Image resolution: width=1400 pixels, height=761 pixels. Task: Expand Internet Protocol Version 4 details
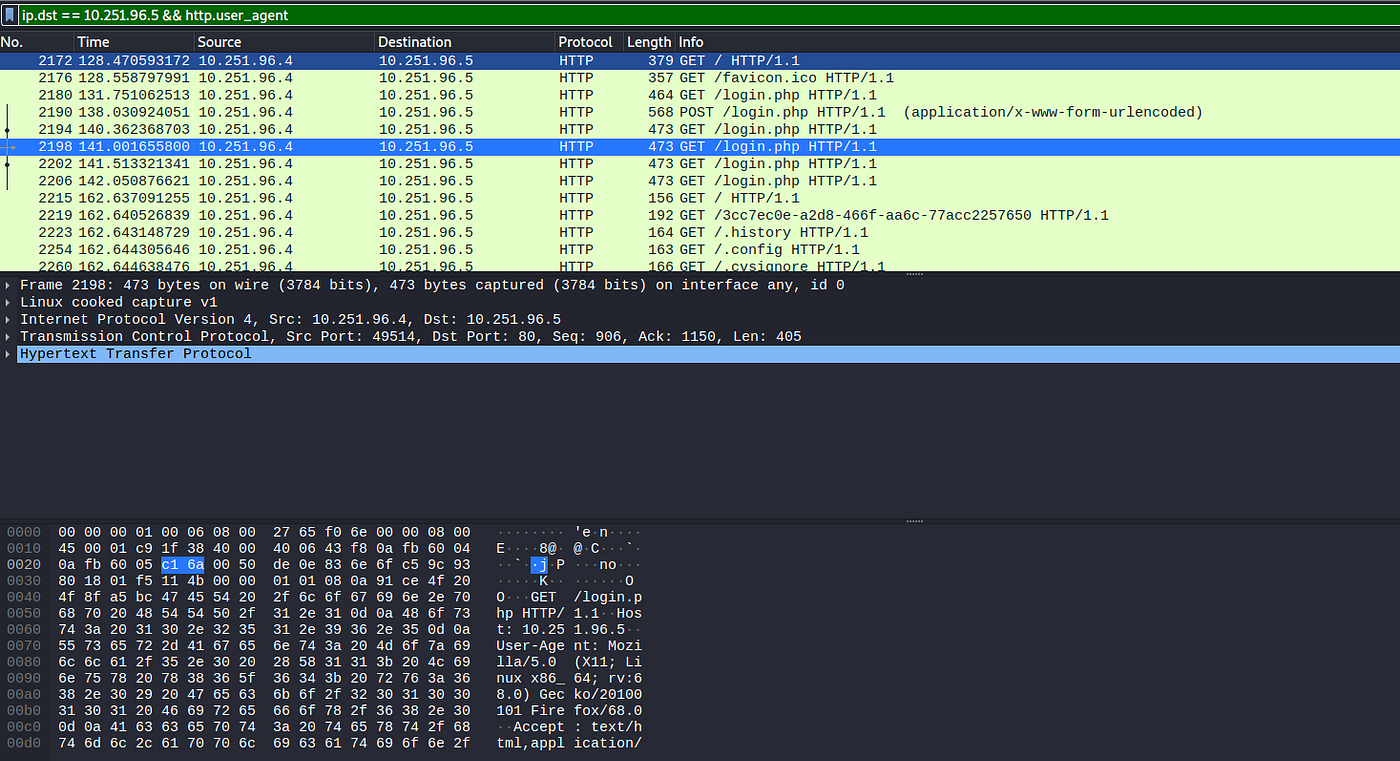[8, 319]
